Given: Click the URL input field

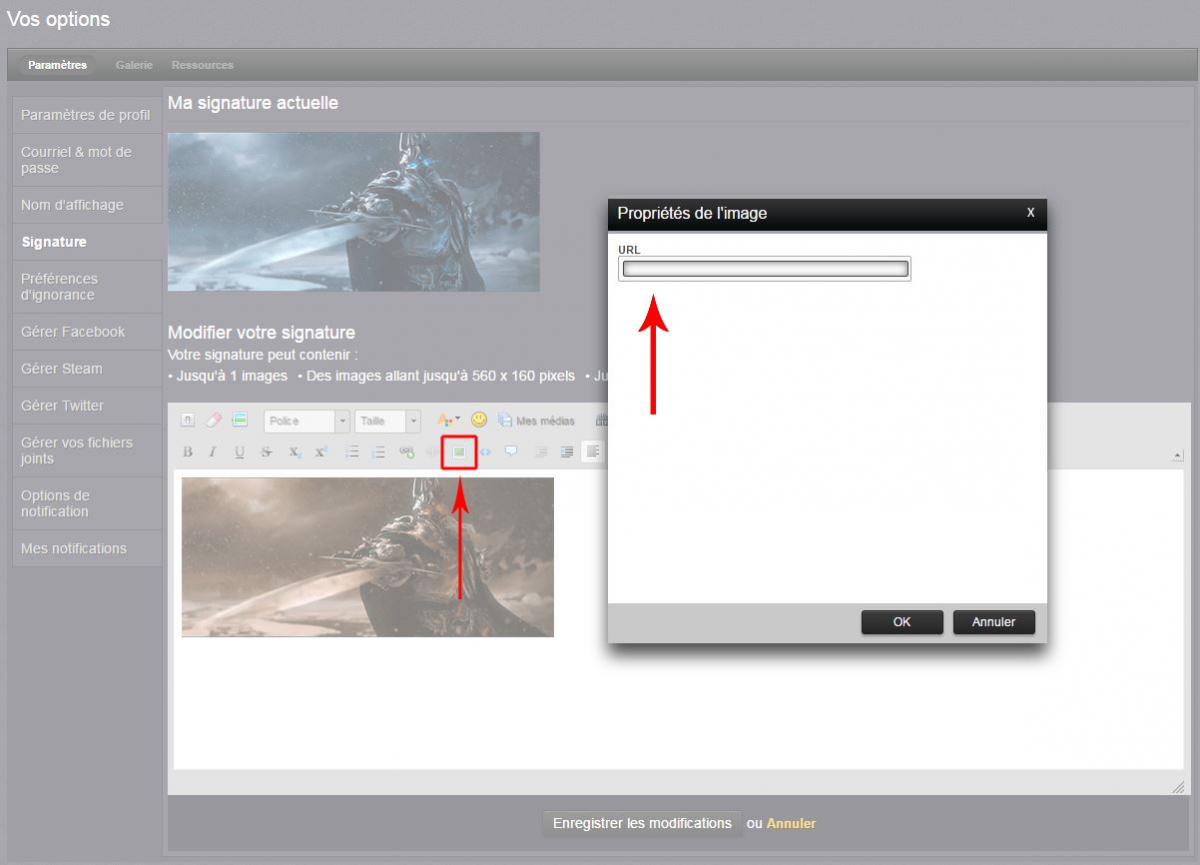Looking at the screenshot, I should click(765, 268).
